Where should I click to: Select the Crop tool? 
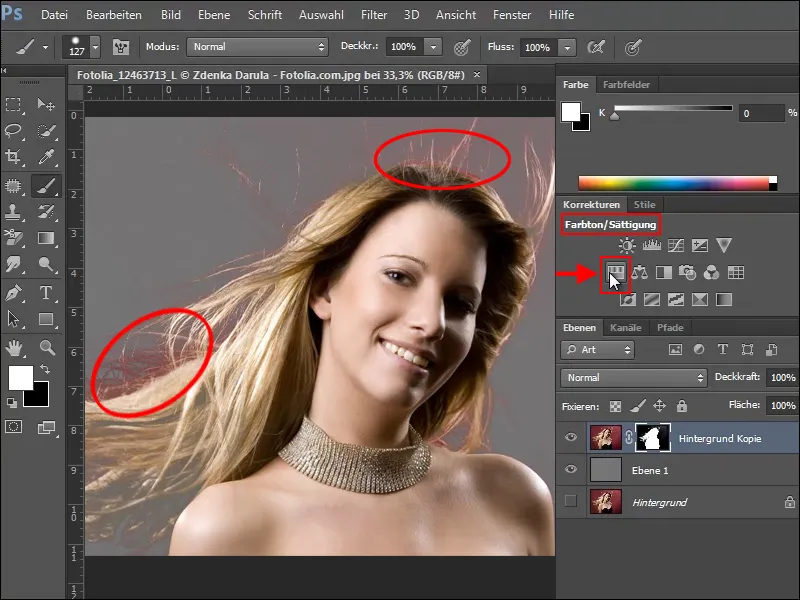point(13,157)
